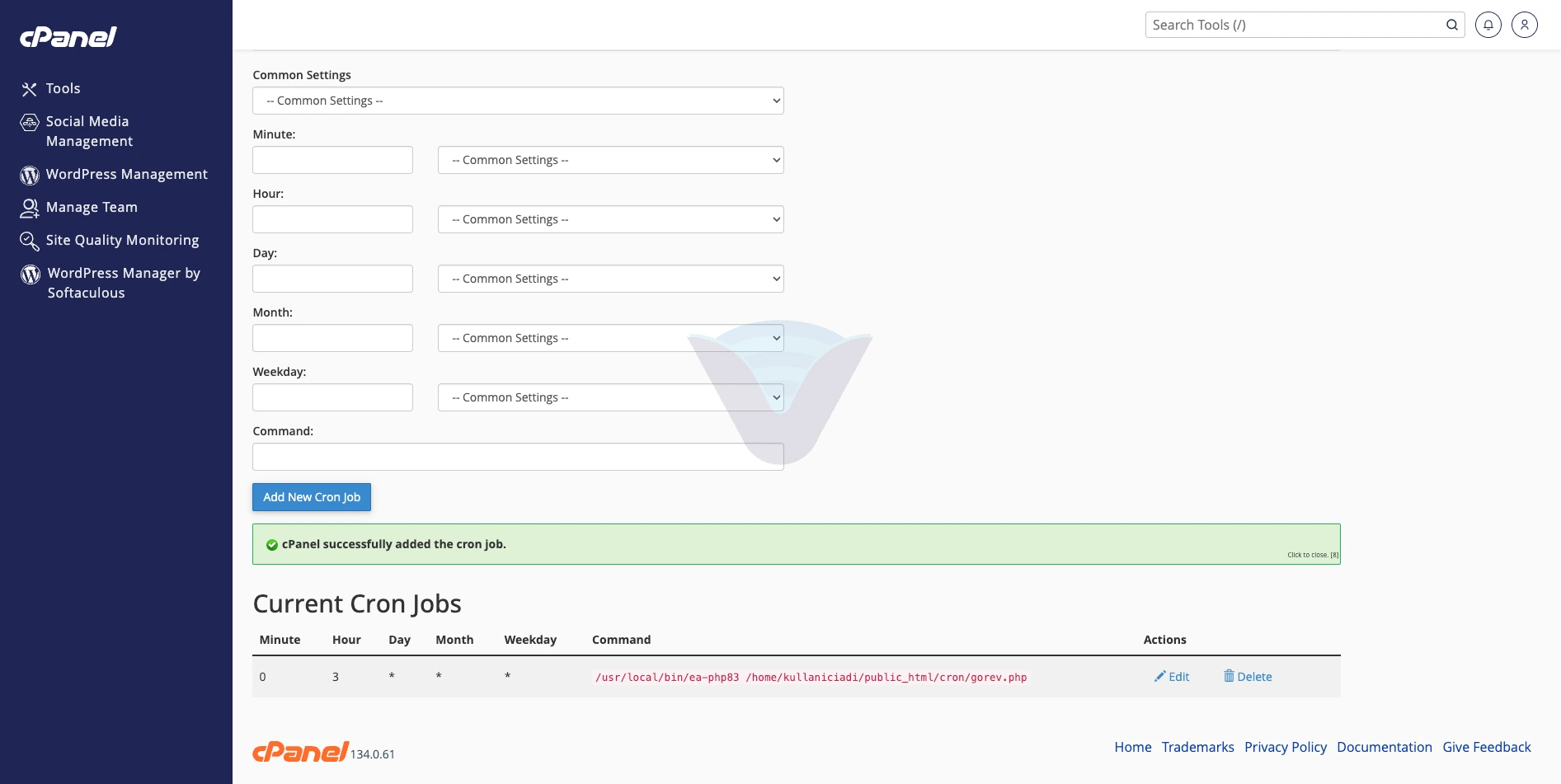This screenshot has height=784, width=1561.
Task: Open WordPress Manager by Softaculous
Action: coord(124,283)
